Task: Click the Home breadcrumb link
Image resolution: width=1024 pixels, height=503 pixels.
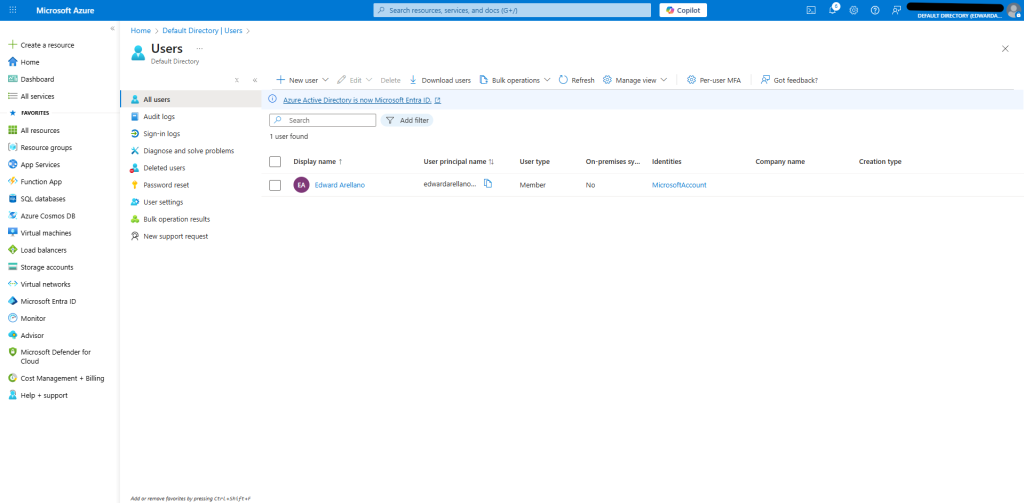Action: tap(140, 31)
